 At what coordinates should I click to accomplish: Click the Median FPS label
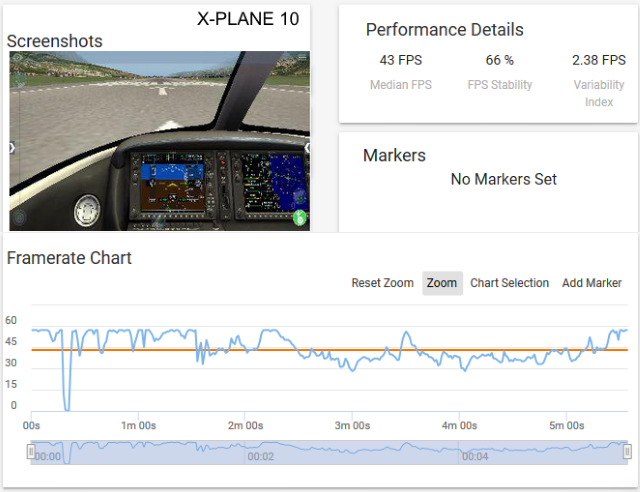point(401,85)
